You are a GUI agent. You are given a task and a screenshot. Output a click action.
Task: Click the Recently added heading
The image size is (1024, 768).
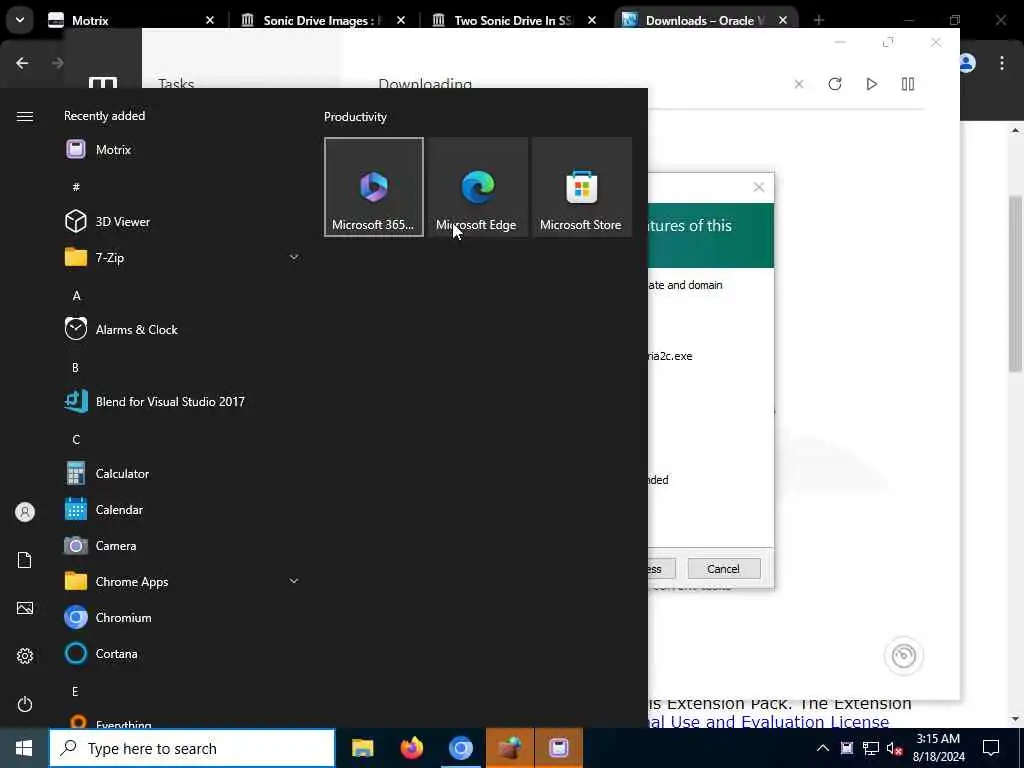point(104,116)
